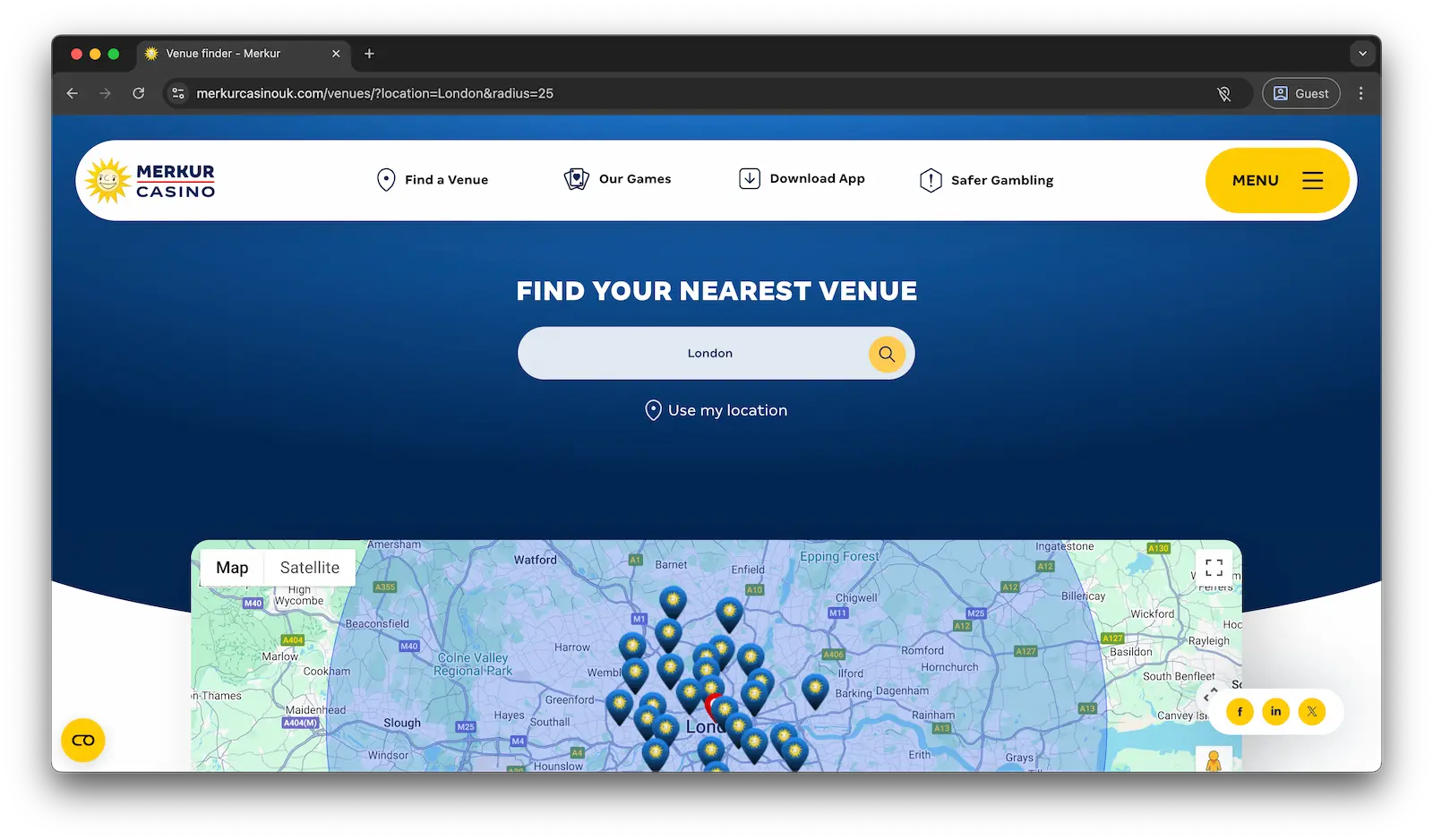The height and width of the screenshot is (840, 1433).
Task: Click the address bar URL
Action: [x=374, y=93]
